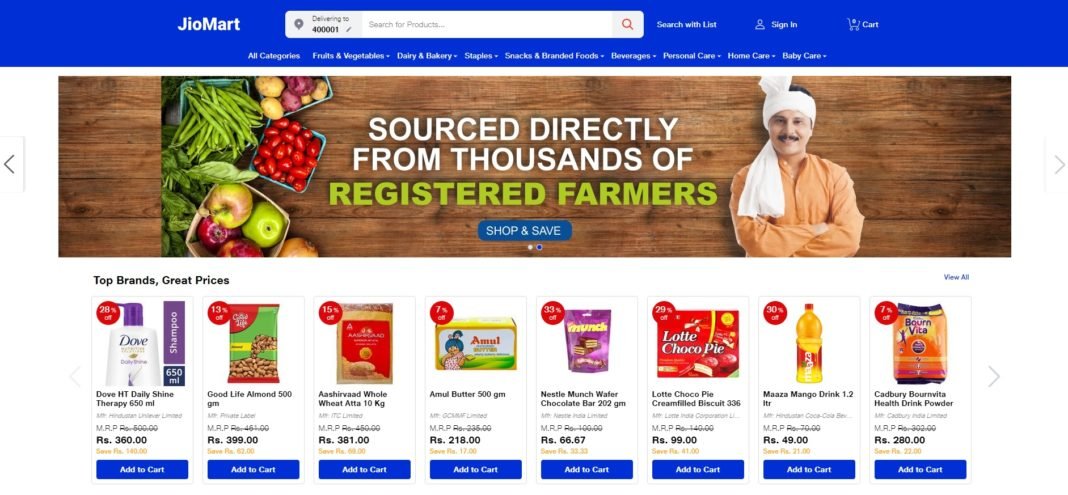Click the Sign In user icon
The height and width of the screenshot is (495, 1068).
click(760, 25)
